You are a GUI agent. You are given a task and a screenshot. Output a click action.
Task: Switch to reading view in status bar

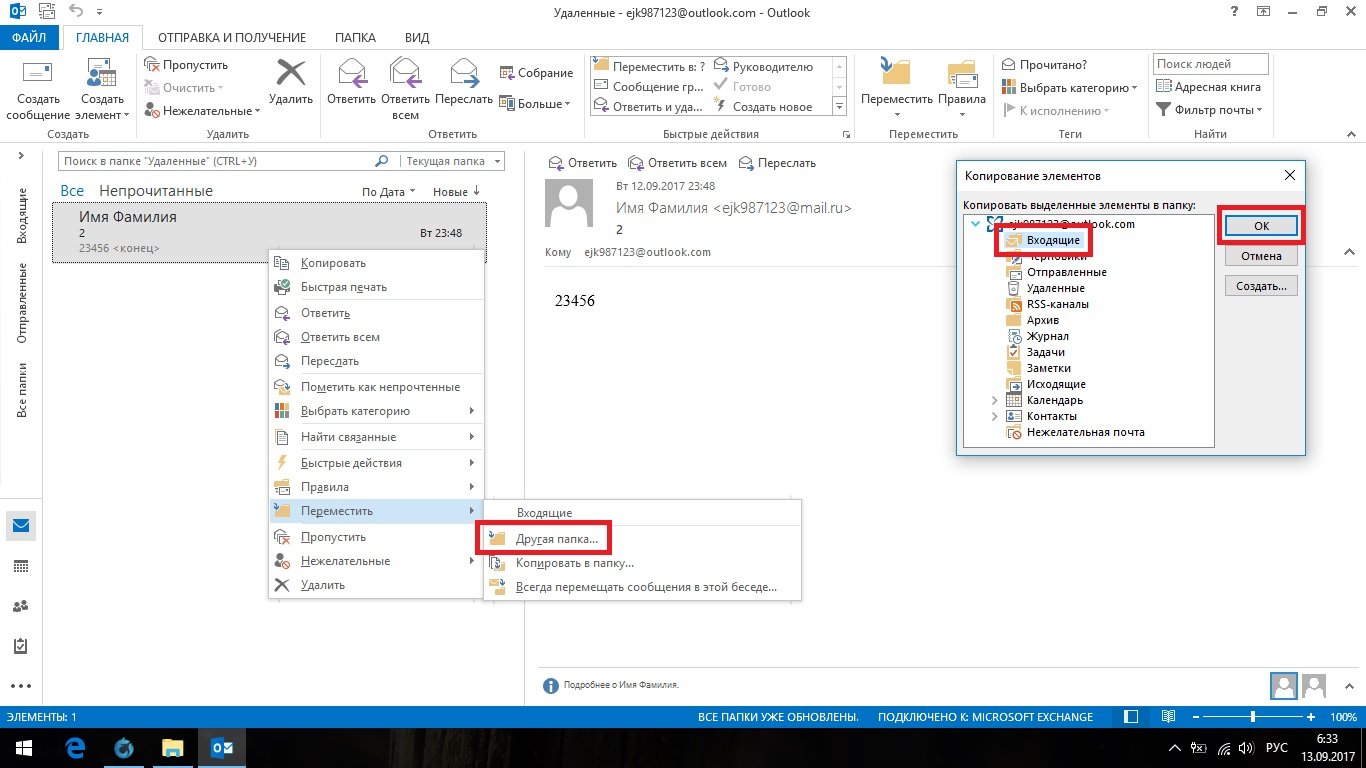[x=1168, y=717]
